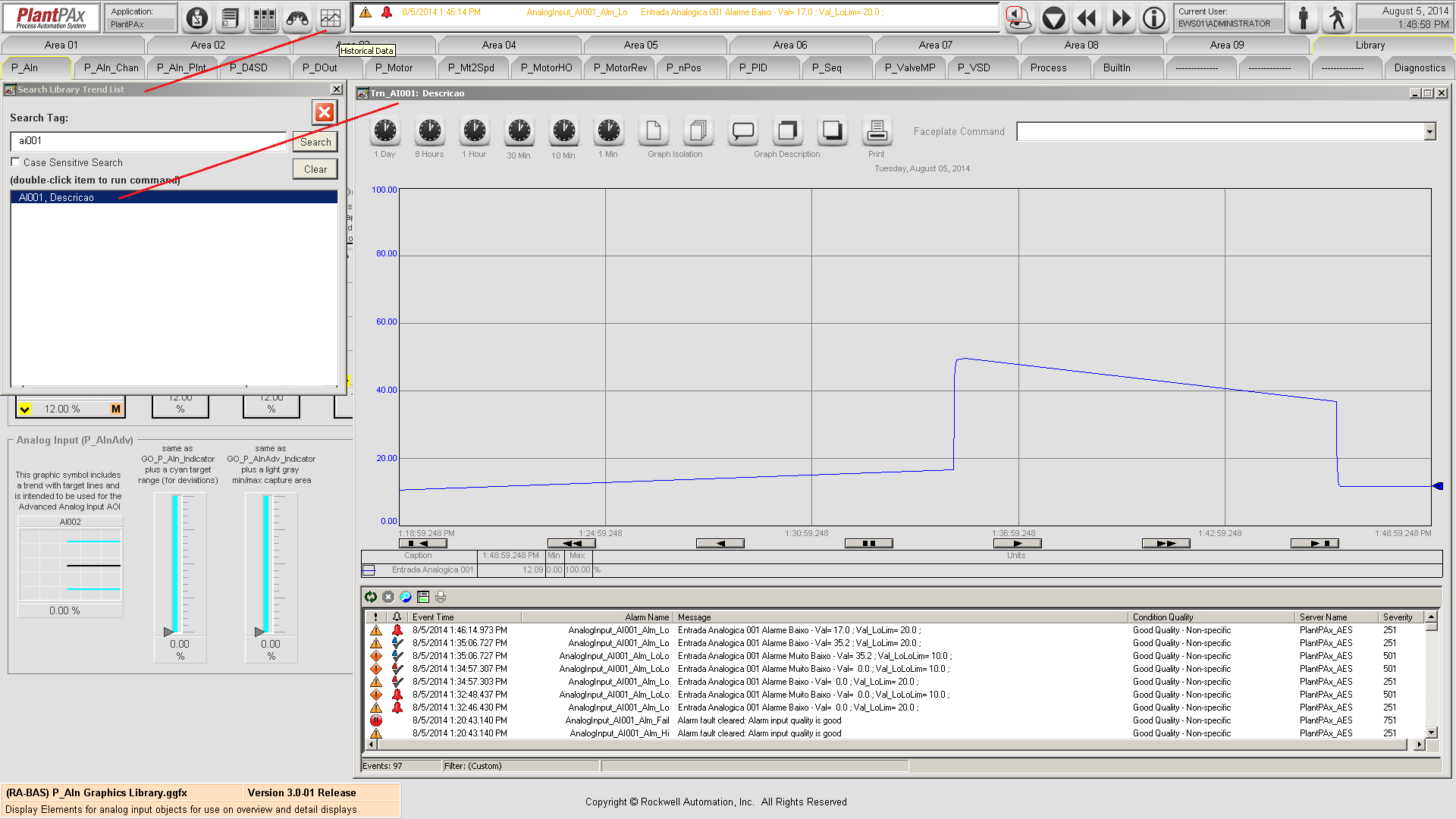Select the P_PID tab

click(x=753, y=67)
